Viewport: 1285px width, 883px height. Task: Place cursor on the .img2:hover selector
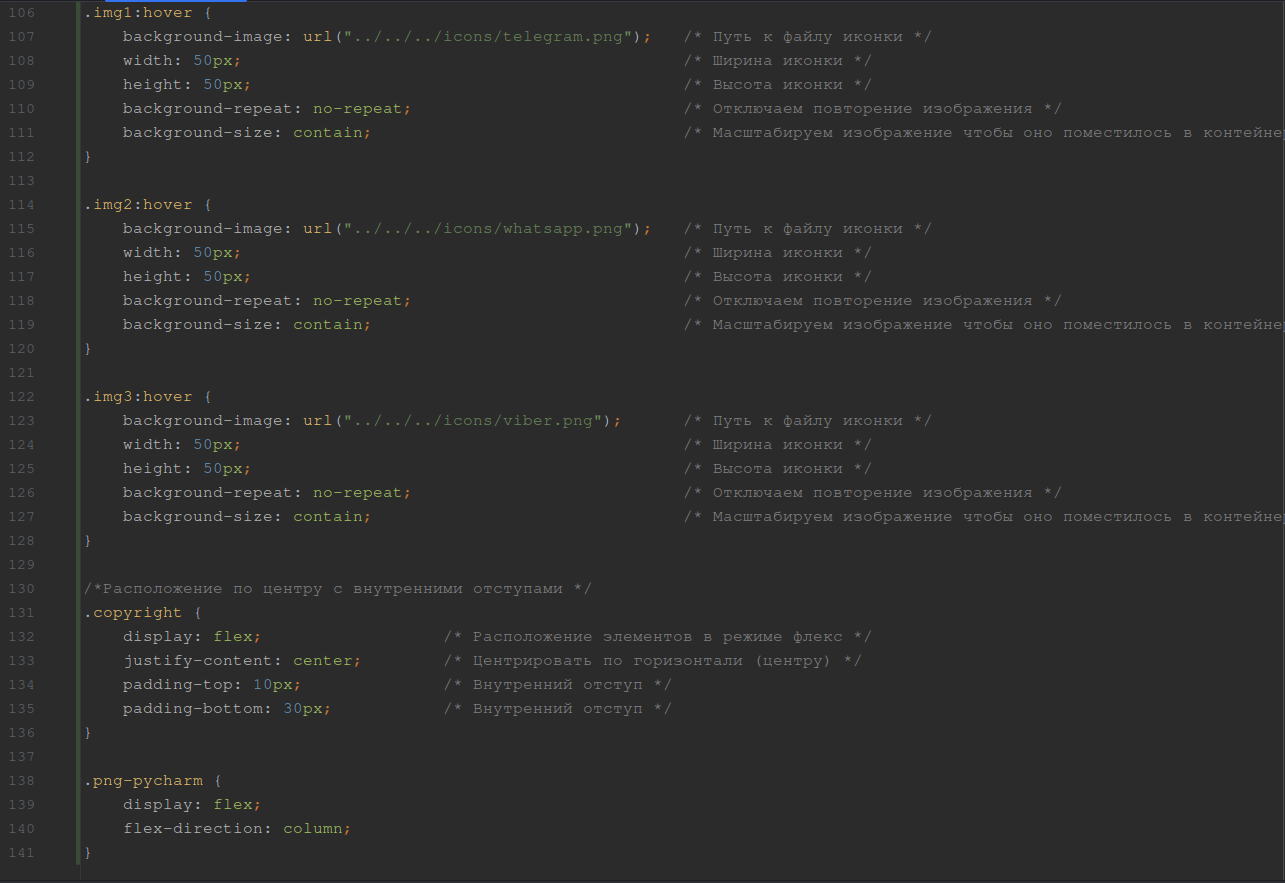(x=137, y=205)
